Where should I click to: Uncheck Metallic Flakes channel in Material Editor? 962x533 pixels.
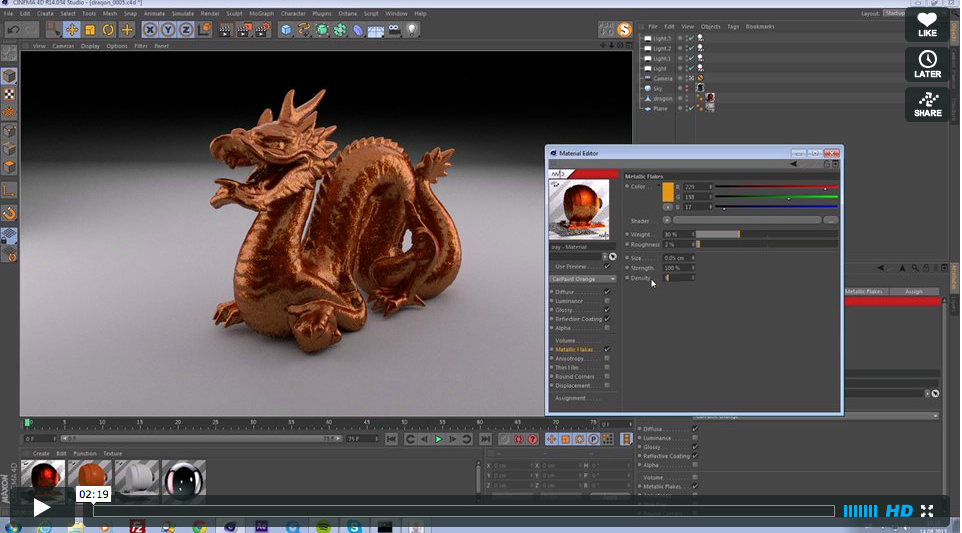click(607, 349)
